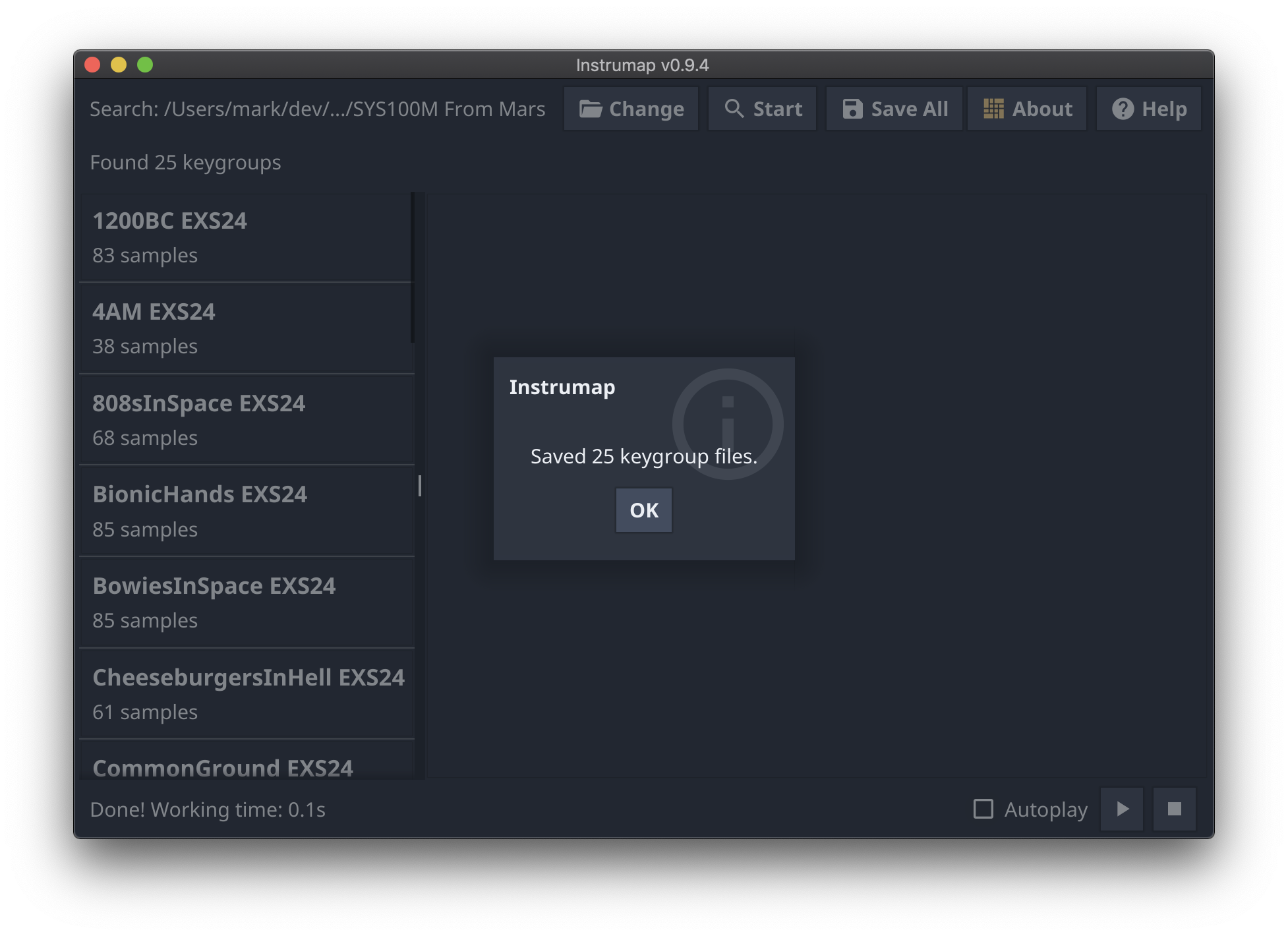Image resolution: width=1288 pixels, height=936 pixels.
Task: Click the About button label
Action: pos(1042,109)
